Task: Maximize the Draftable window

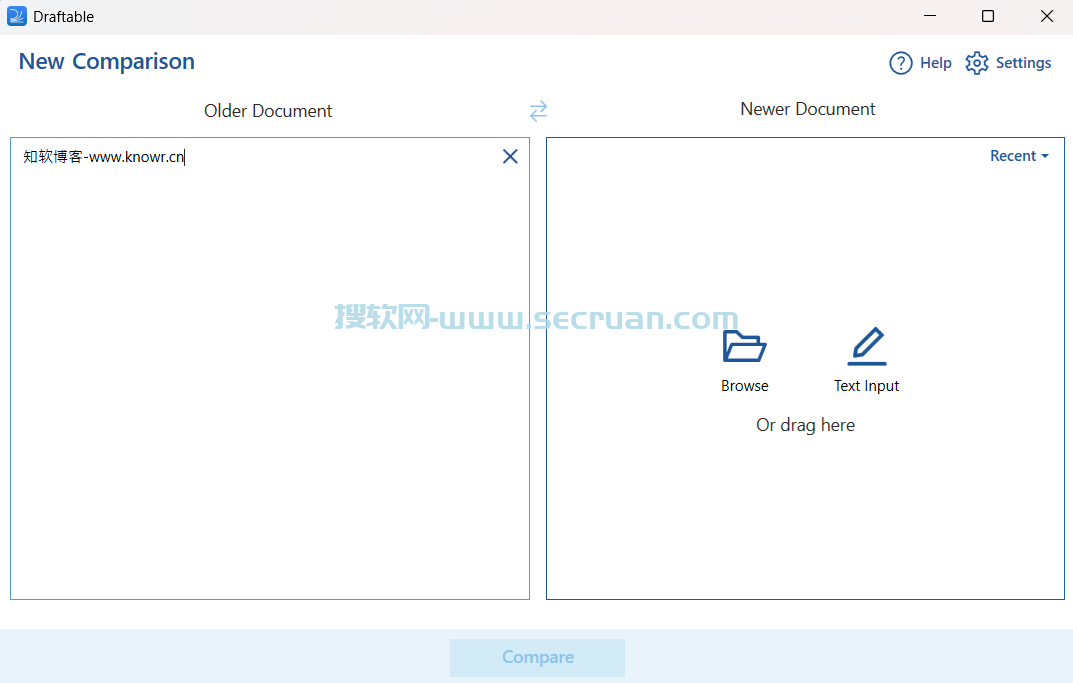Action: tap(987, 16)
